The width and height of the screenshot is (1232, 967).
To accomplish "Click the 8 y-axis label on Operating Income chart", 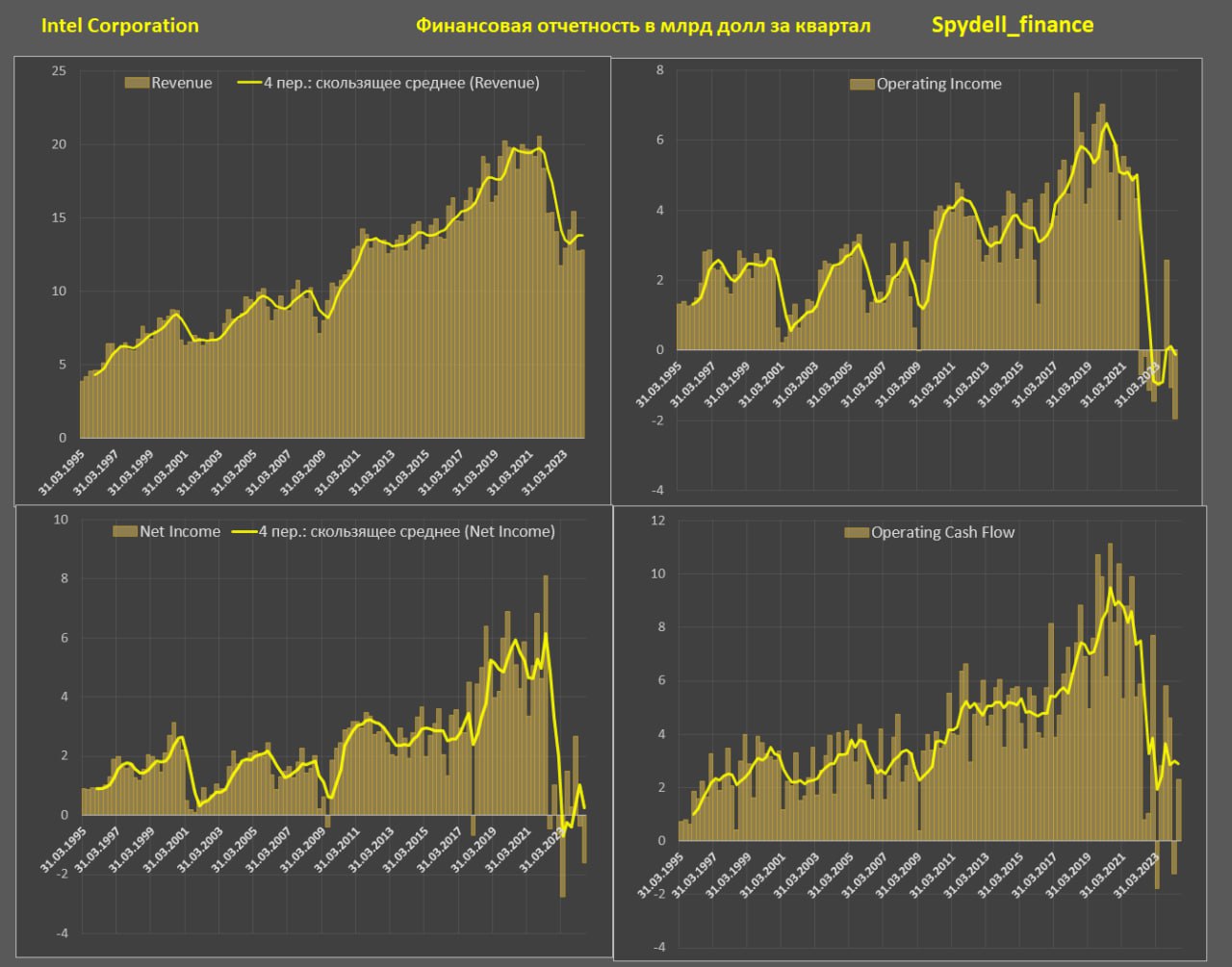I will pos(659,70).
